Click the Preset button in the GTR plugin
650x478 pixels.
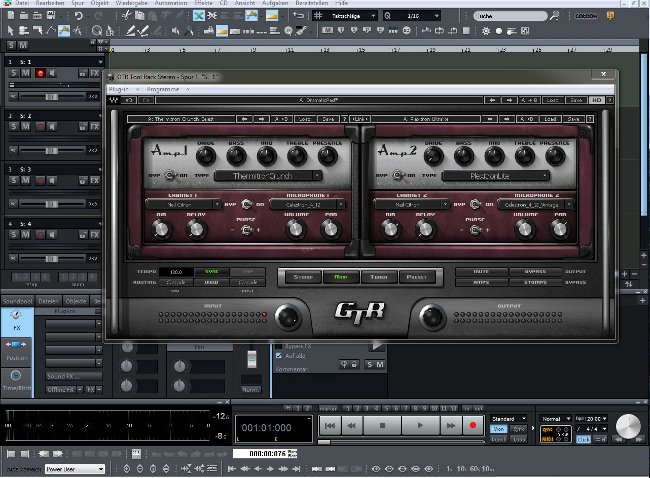tap(417, 277)
